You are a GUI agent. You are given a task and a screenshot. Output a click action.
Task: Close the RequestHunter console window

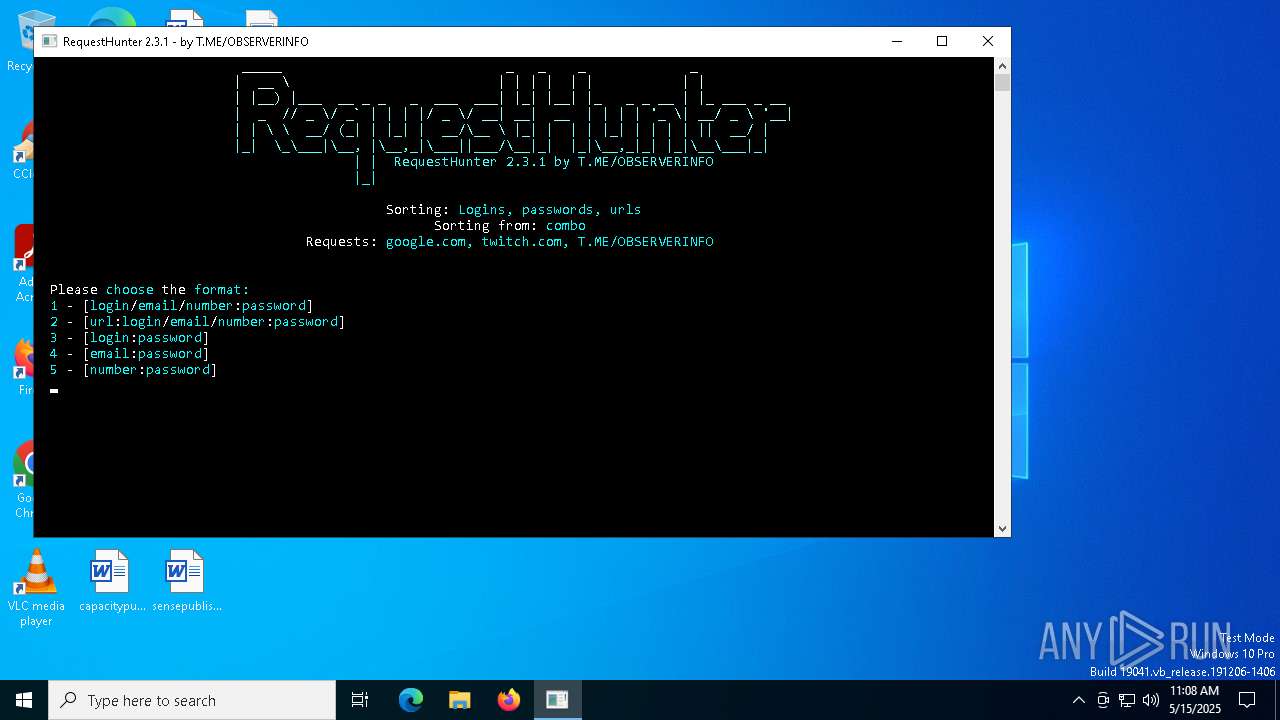coord(987,41)
